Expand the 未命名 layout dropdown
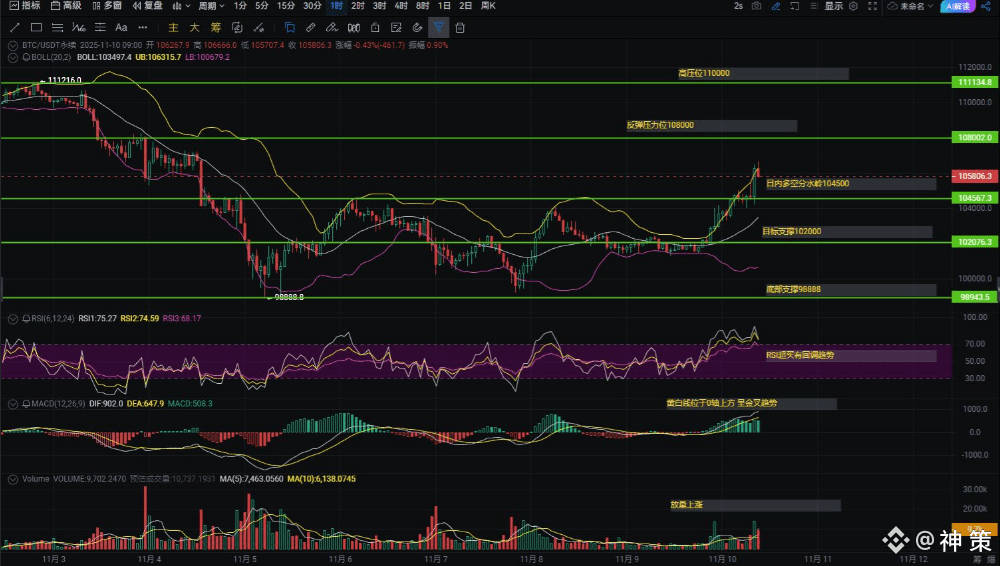The height and width of the screenshot is (566, 1000). point(910,6)
